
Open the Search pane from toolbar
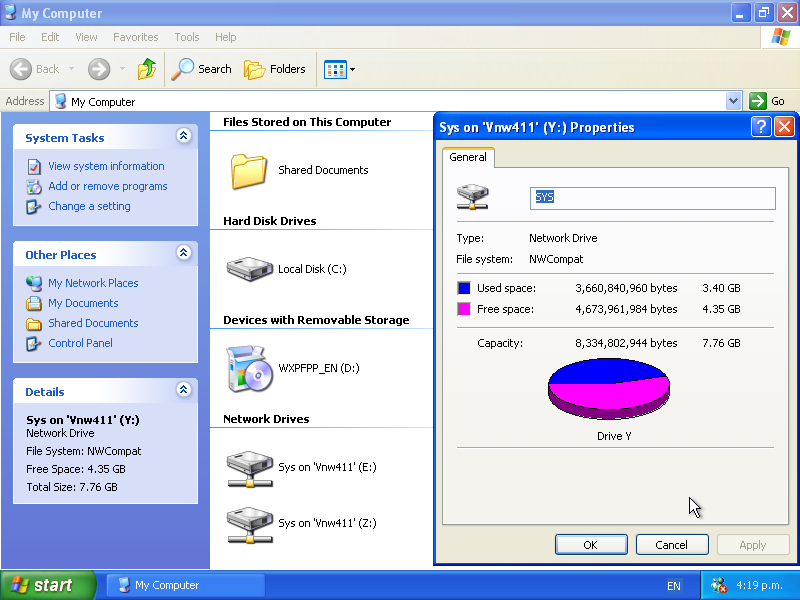point(202,69)
